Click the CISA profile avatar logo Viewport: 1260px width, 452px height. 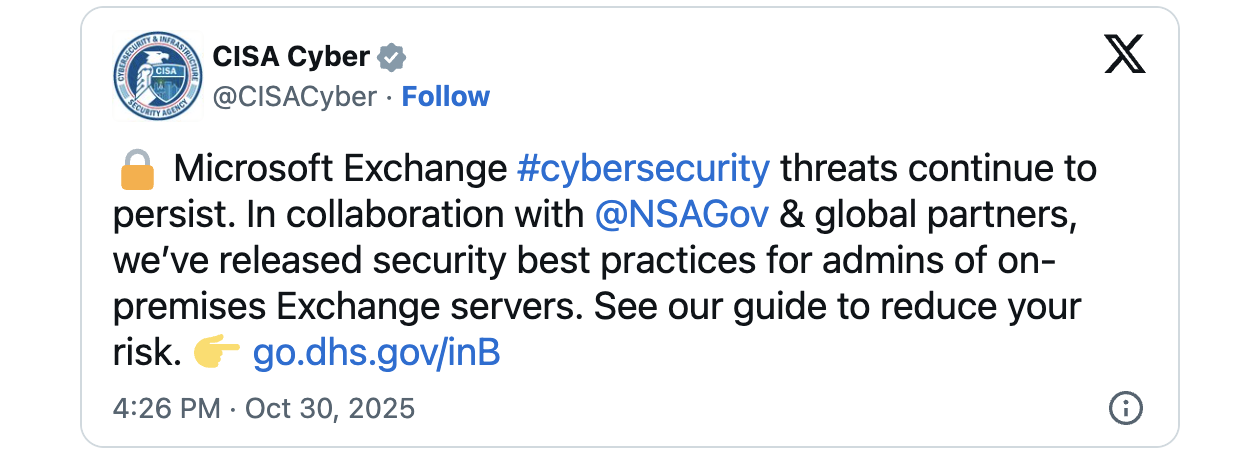click(154, 77)
